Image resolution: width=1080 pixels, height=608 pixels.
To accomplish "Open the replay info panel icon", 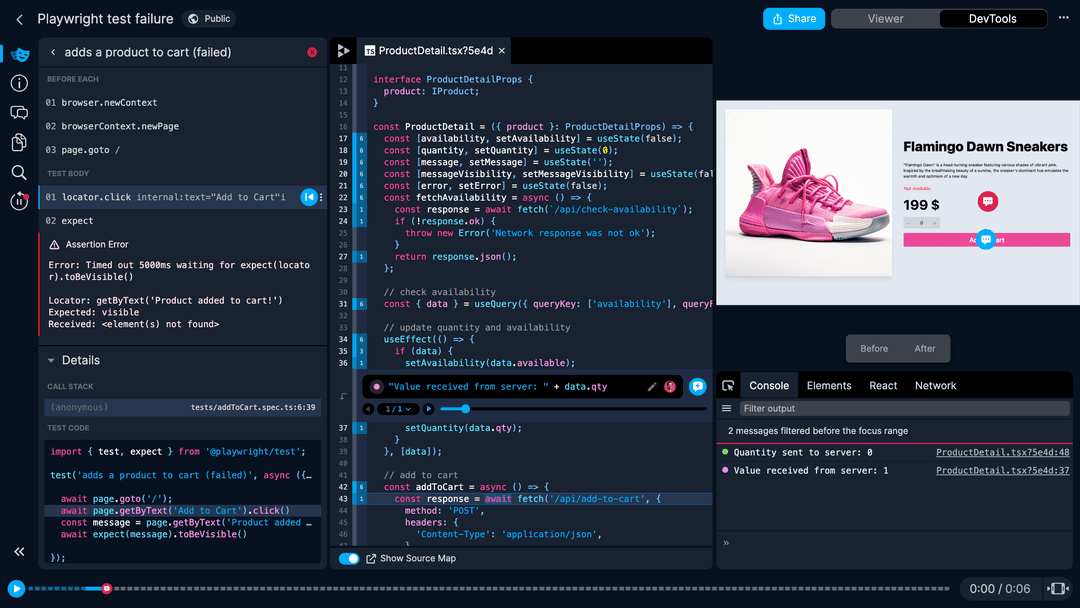I will (x=19, y=83).
